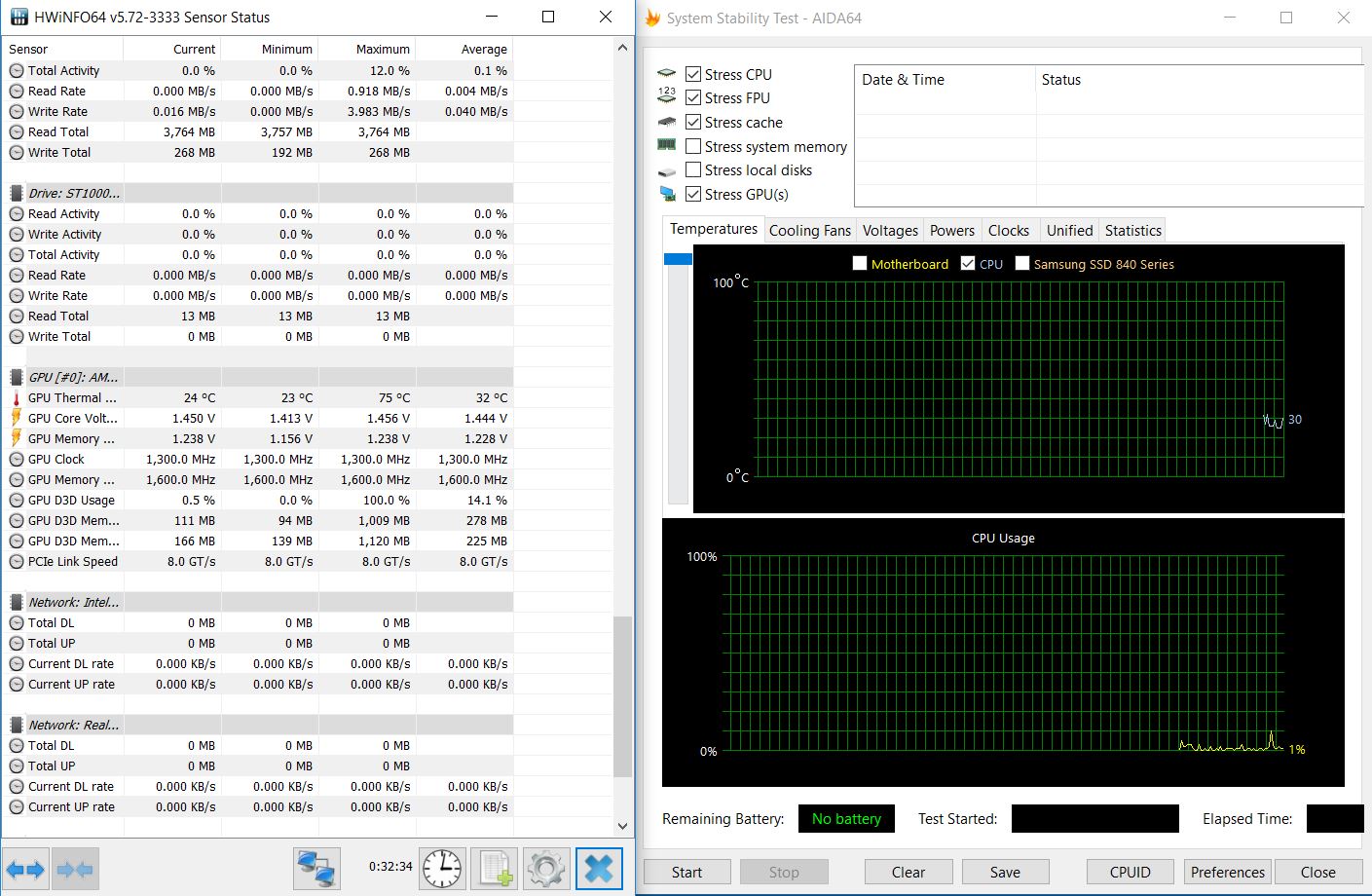This screenshot has height=896, width=1372.
Task: Enable Samsung SSD 840 Series graph checkbox
Action: tap(1022, 264)
